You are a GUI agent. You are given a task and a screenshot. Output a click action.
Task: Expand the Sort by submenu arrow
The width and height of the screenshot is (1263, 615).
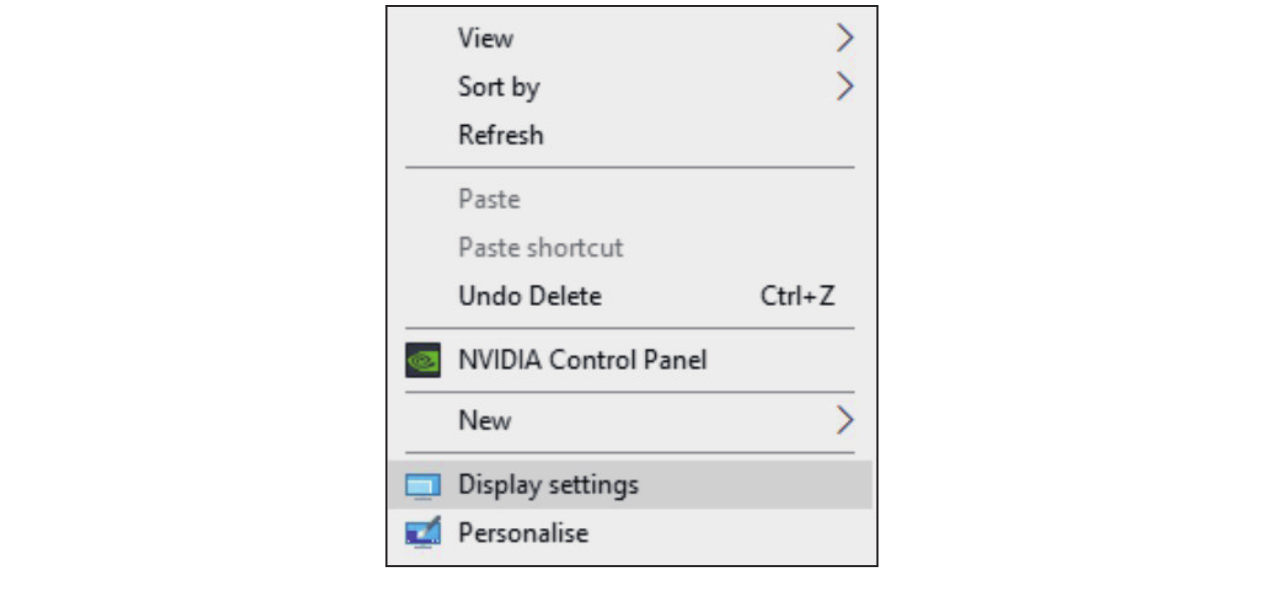pyautogui.click(x=845, y=87)
